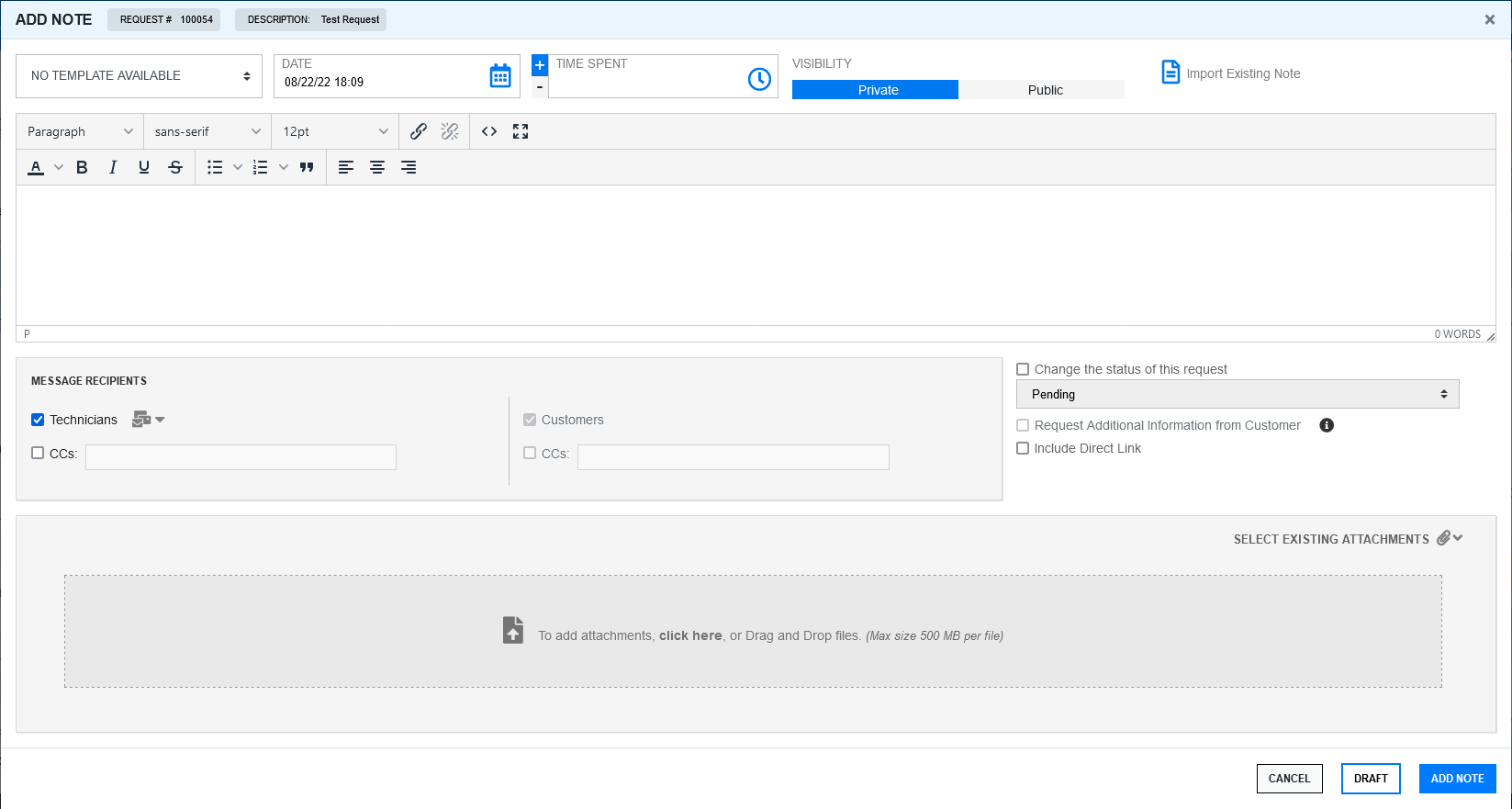Click the editor resize handle corner
1512x809 pixels.
(x=1490, y=336)
